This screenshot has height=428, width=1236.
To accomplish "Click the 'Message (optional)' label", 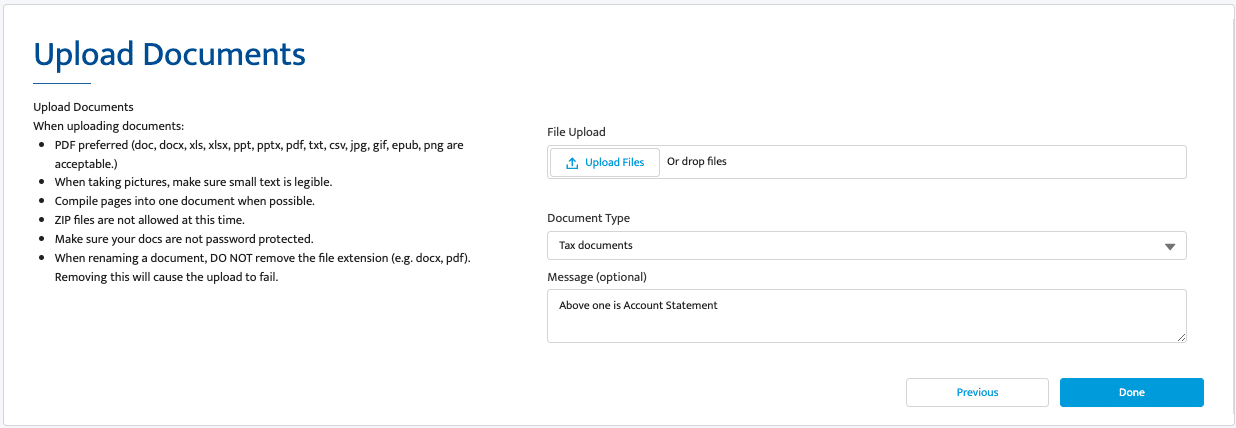I will pos(596,277).
